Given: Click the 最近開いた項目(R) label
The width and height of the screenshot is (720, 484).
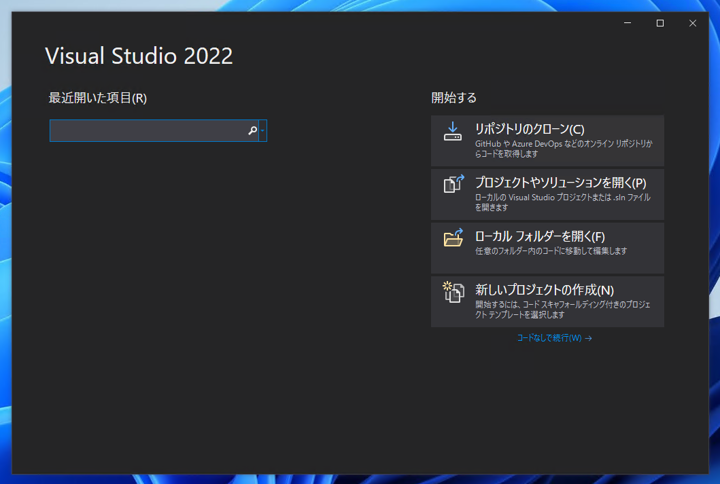Looking at the screenshot, I should 98,98.
